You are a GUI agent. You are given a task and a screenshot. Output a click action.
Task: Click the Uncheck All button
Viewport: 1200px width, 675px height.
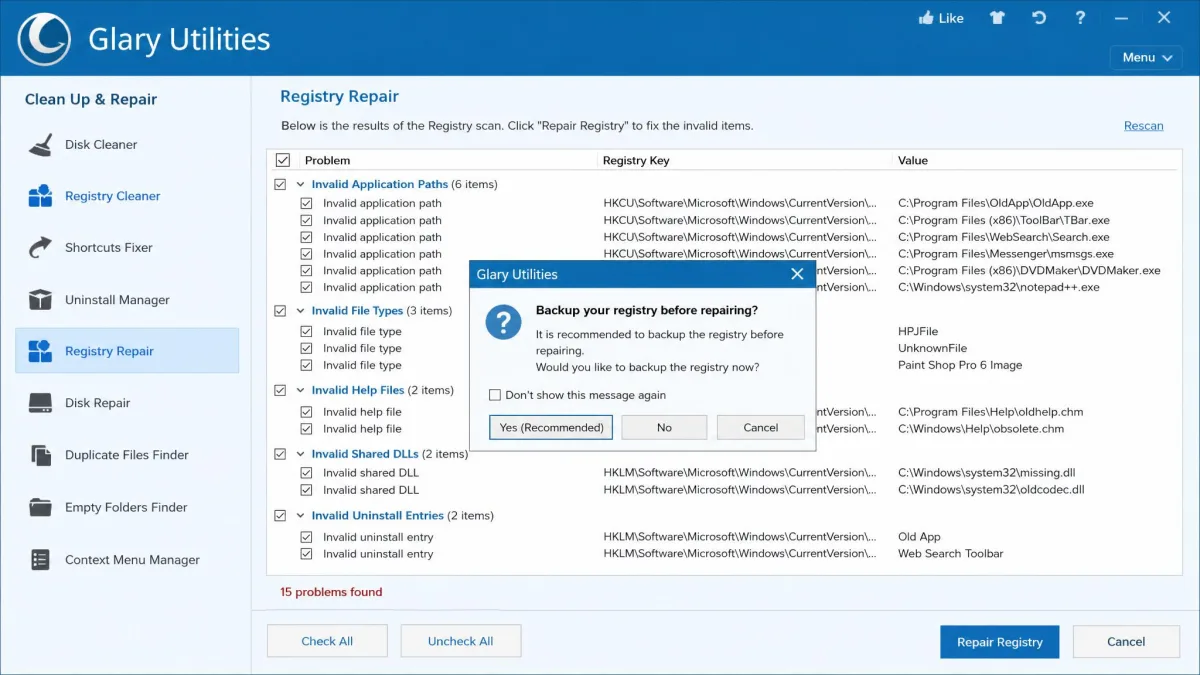pyautogui.click(x=460, y=641)
